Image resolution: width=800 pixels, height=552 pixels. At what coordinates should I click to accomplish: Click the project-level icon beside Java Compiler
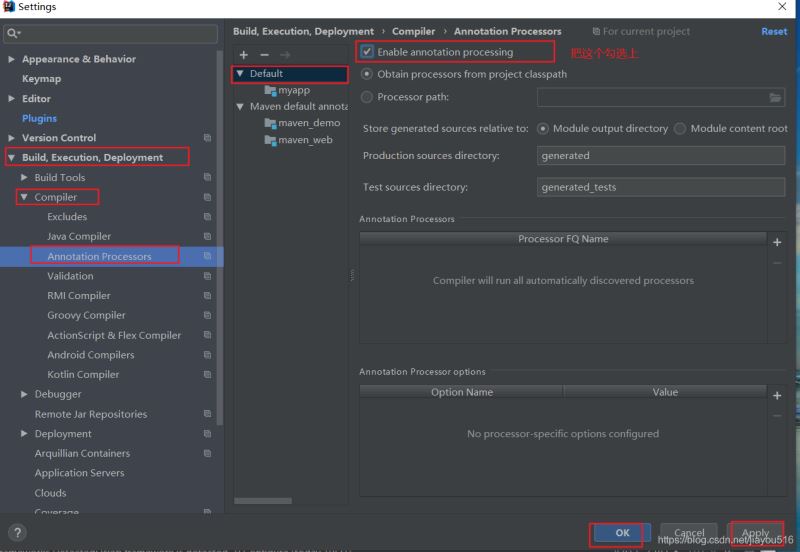coord(207,237)
